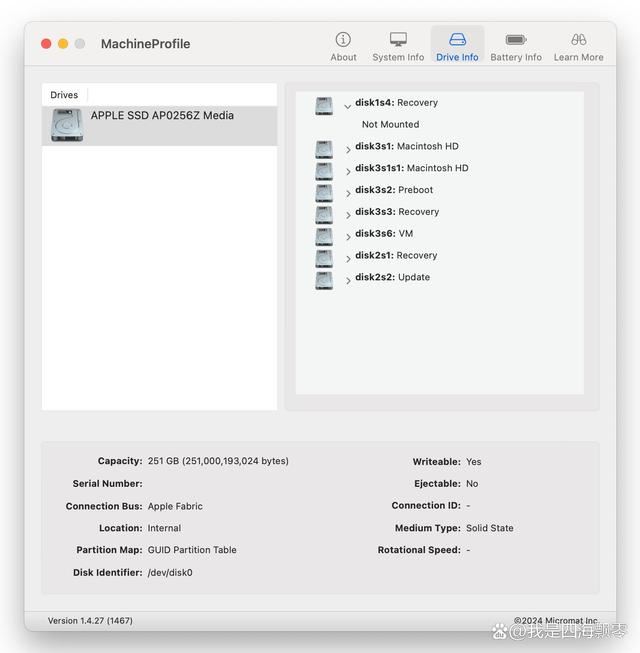The image size is (640, 653).
Task: Select disk3s6: VM row
Action: [x=384, y=233]
